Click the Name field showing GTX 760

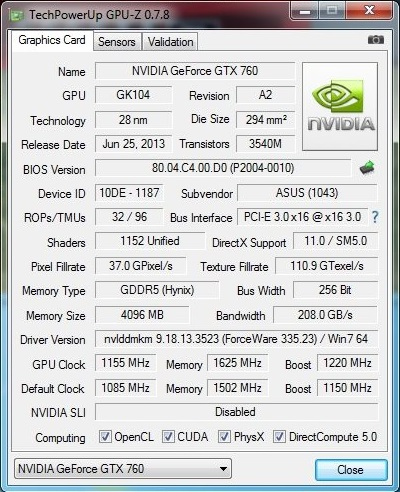[x=195, y=71]
